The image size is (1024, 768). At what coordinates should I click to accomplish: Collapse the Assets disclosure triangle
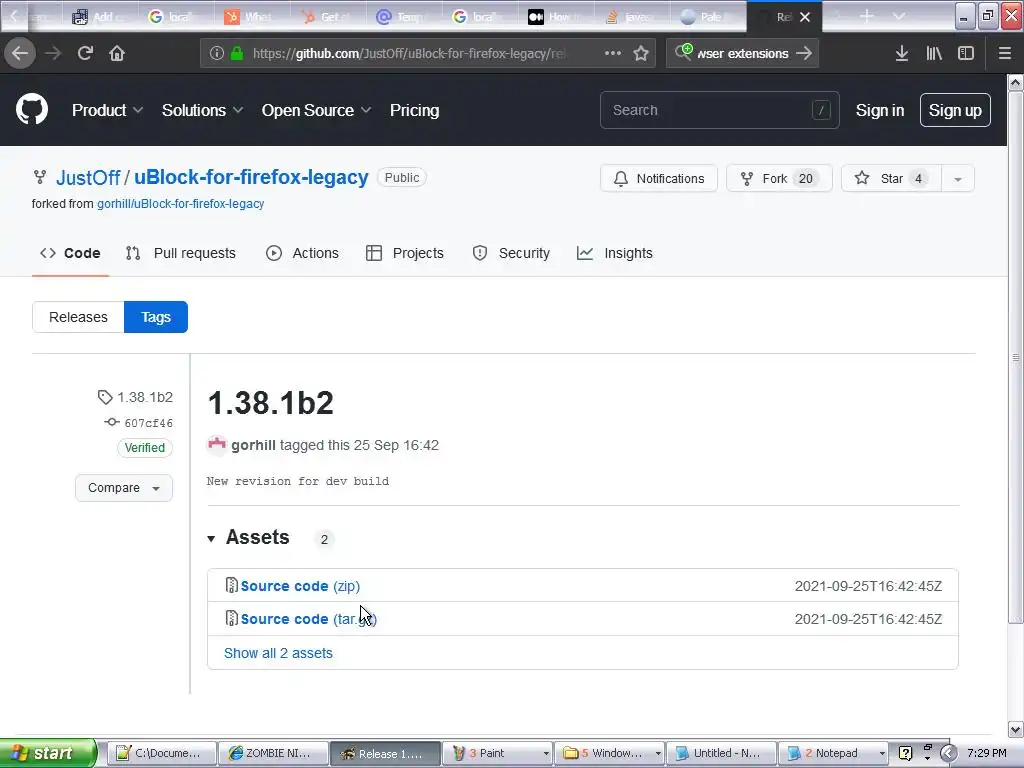pyautogui.click(x=211, y=539)
